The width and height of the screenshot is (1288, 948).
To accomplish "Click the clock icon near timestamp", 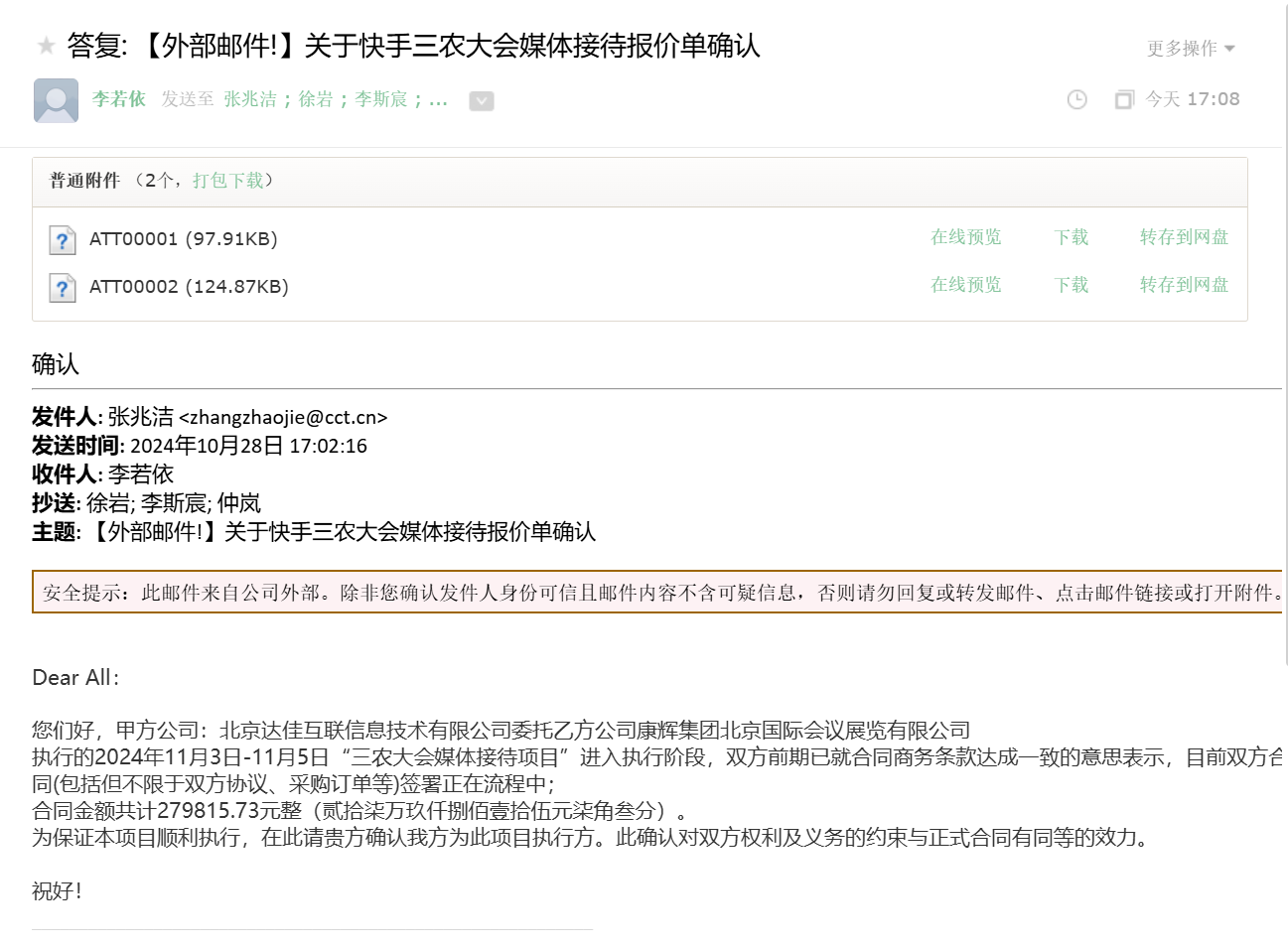I will click(1076, 99).
